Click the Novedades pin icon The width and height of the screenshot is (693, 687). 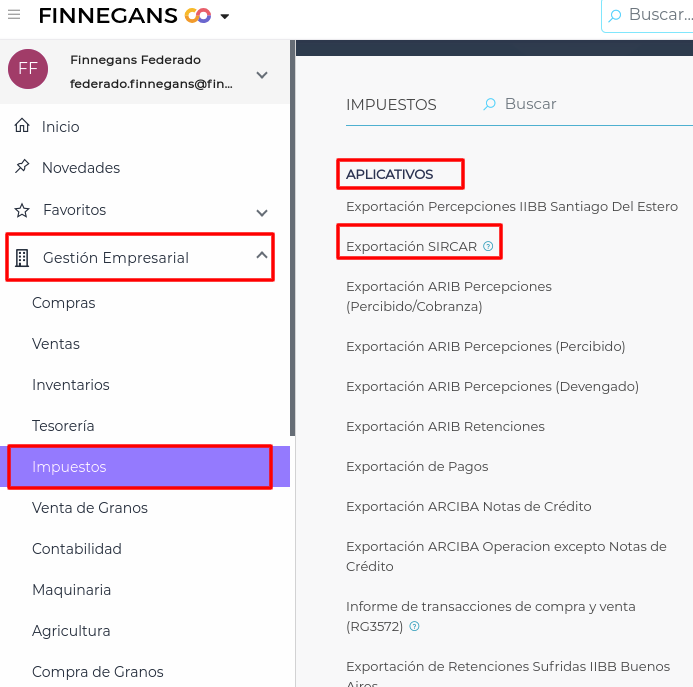(x=22, y=167)
